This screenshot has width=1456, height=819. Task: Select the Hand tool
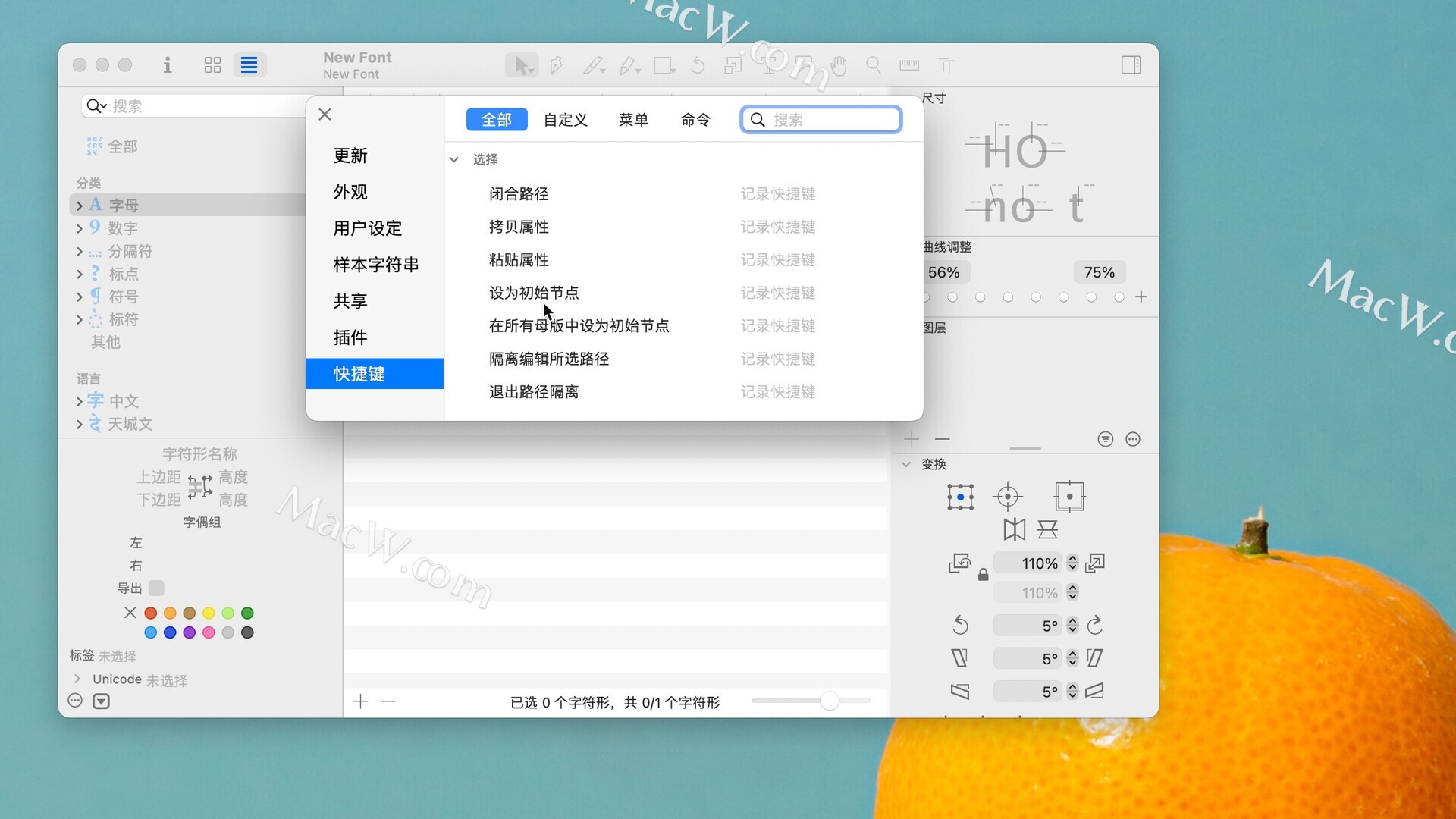838,66
